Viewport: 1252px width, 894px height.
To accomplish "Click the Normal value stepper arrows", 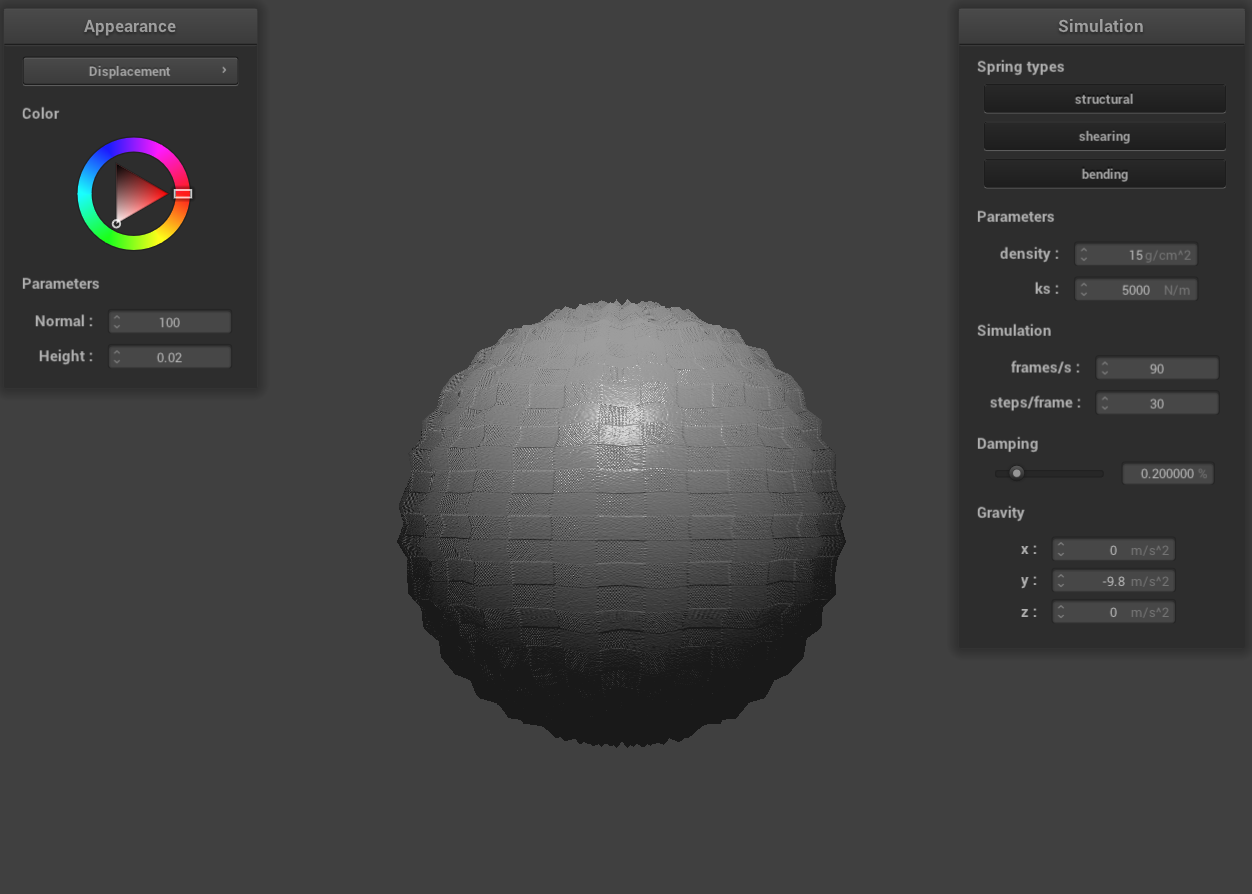I will [117, 322].
